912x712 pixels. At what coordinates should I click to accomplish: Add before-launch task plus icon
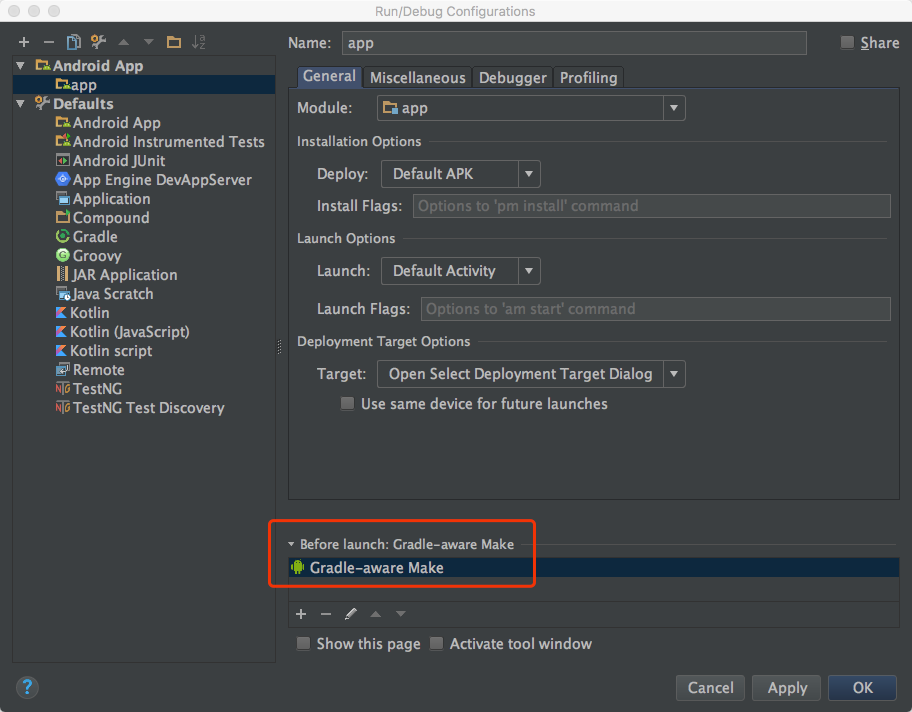coord(301,614)
